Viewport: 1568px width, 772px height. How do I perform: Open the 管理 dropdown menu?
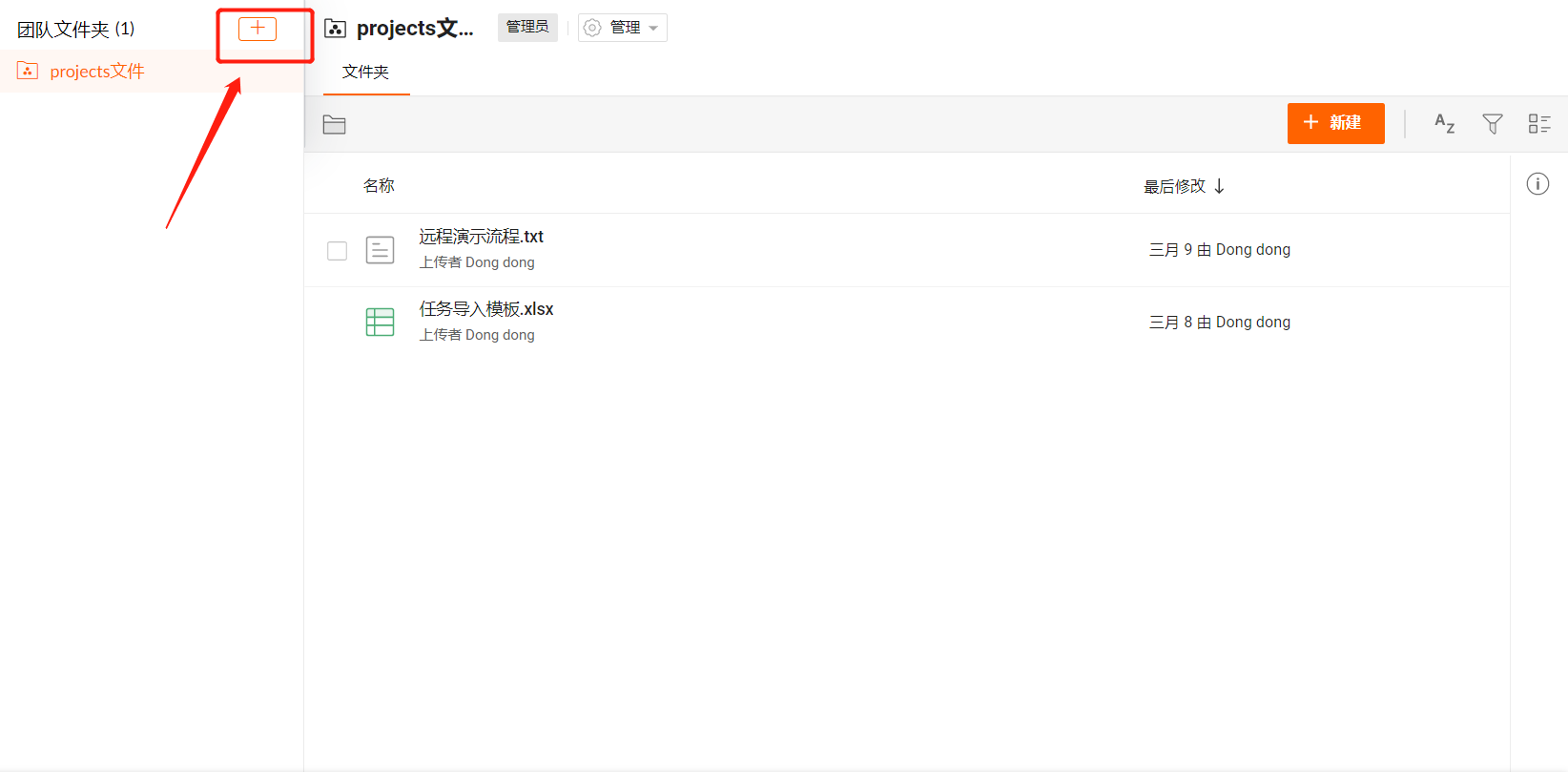pyautogui.click(x=623, y=28)
